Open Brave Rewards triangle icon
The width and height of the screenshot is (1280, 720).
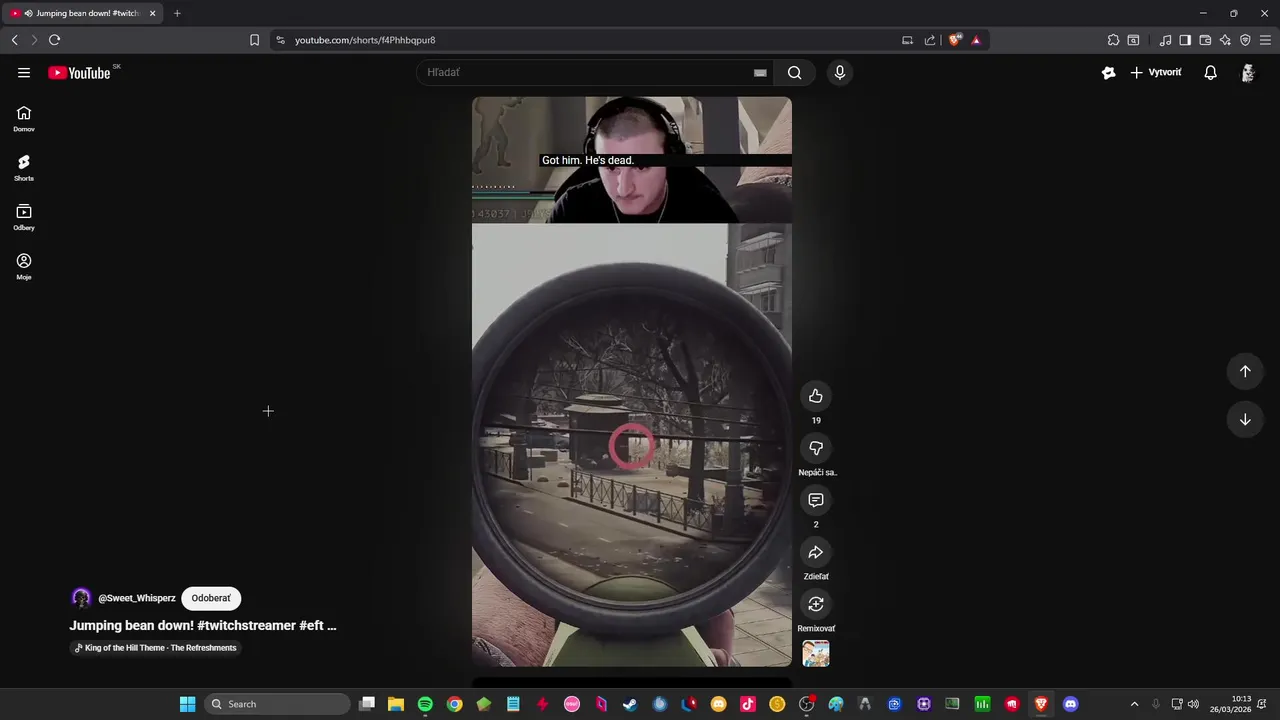tap(976, 40)
